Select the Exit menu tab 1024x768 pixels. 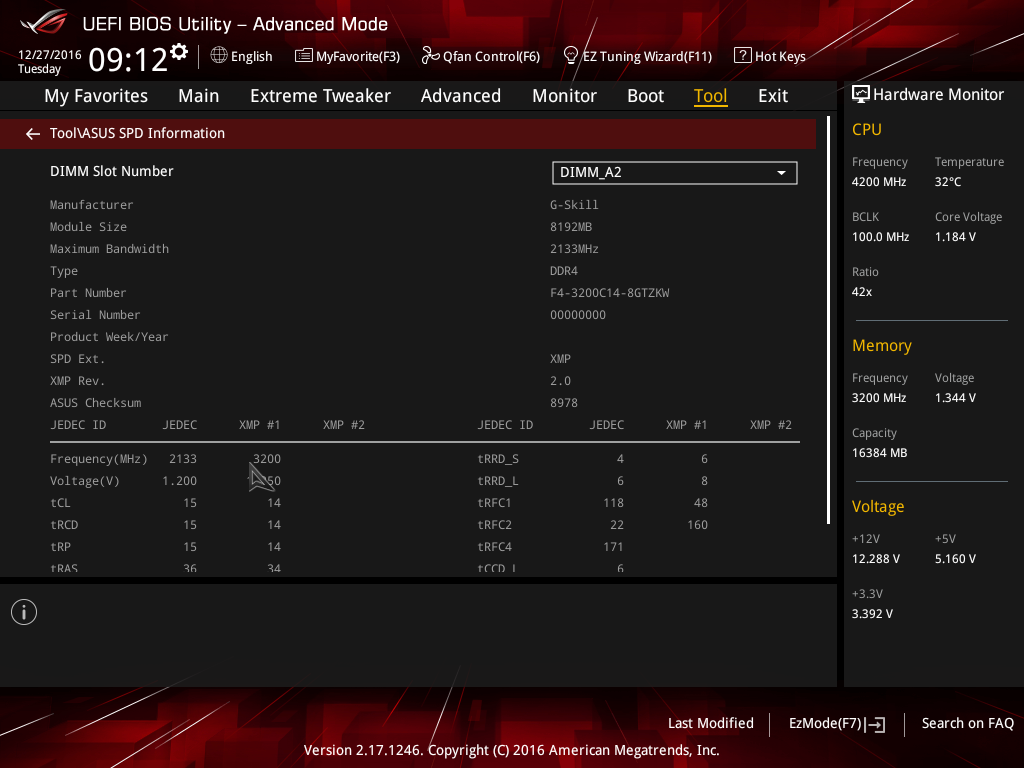click(x=773, y=96)
